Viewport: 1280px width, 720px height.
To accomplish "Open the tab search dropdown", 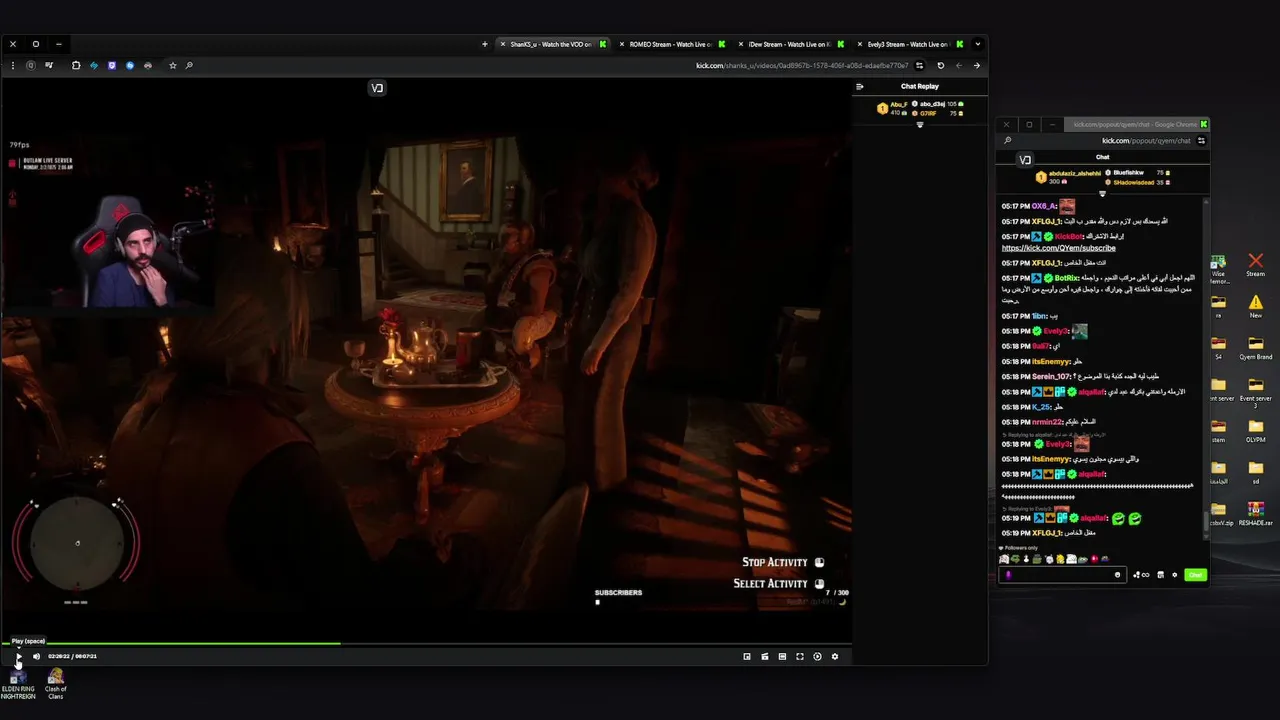I will tap(977, 44).
